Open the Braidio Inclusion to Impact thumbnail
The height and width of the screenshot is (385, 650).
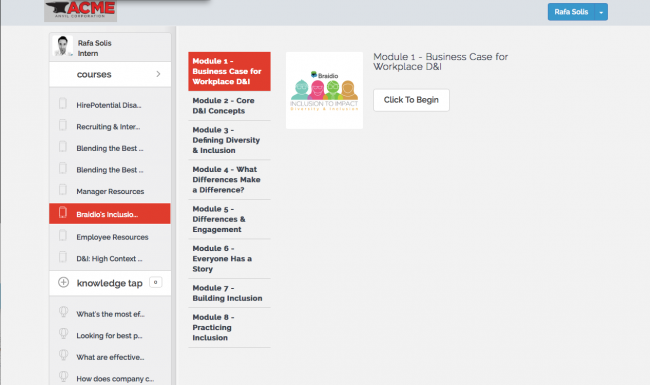[324, 90]
